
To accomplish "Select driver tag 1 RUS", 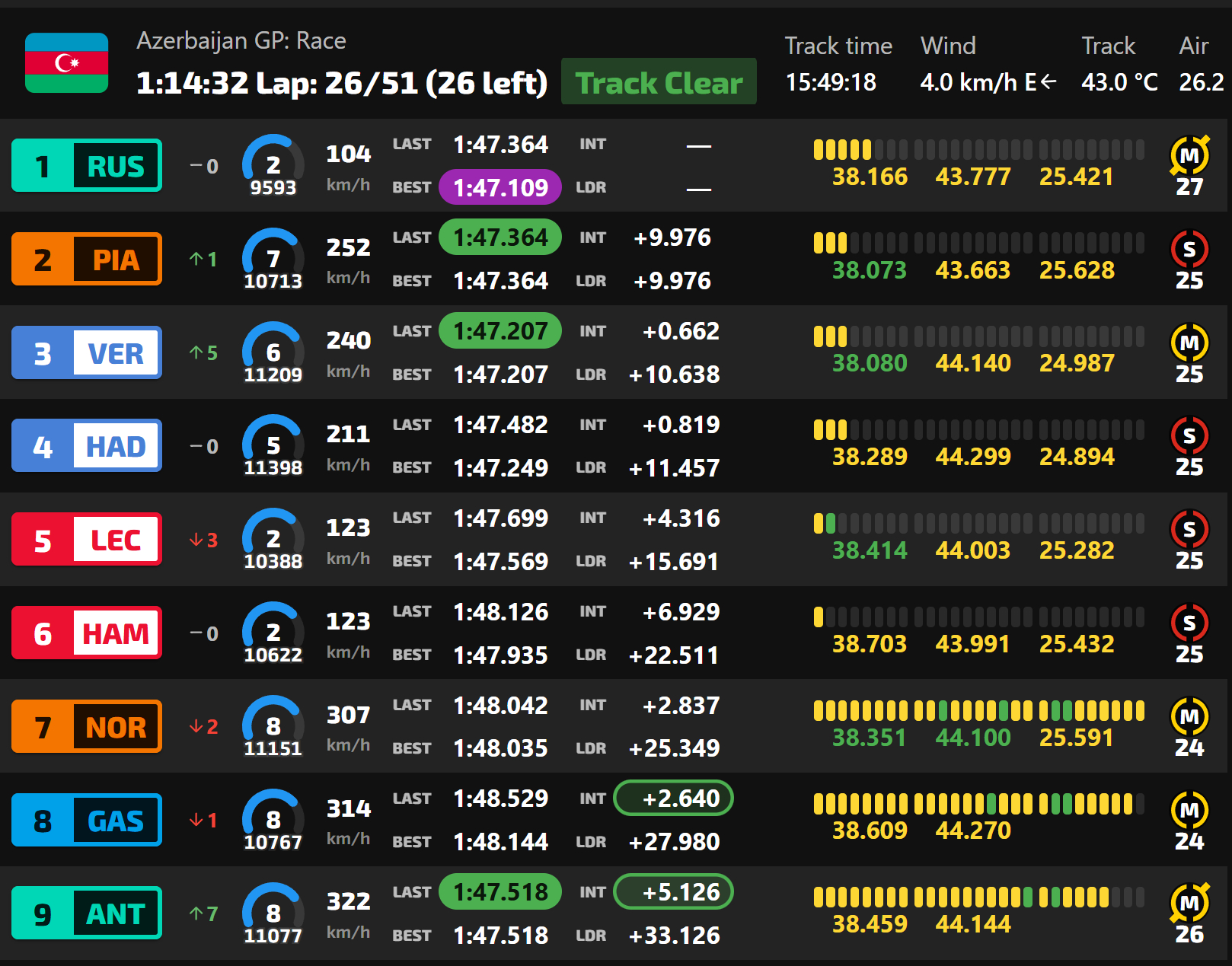I will (87, 165).
